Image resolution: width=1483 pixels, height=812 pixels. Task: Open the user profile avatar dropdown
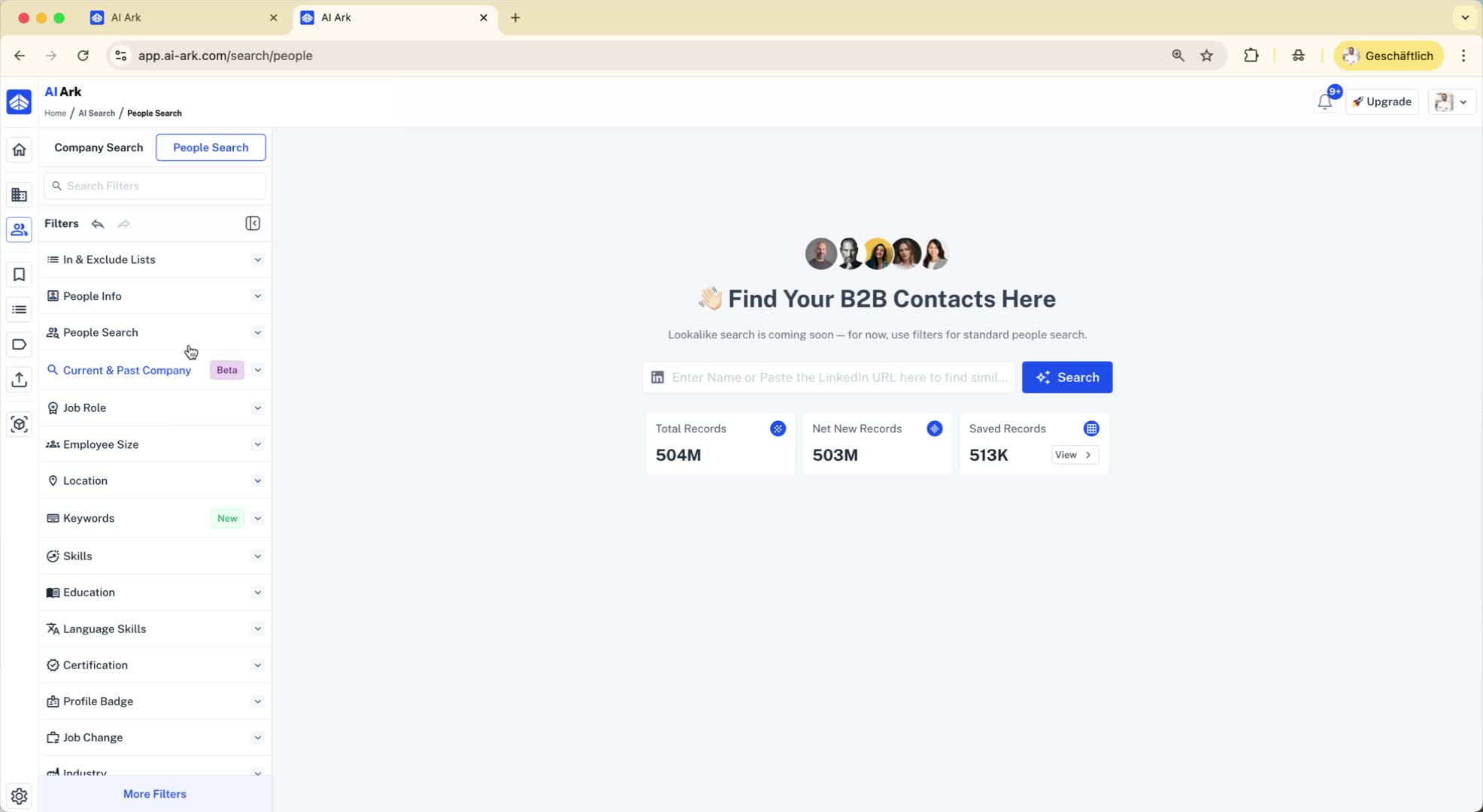(x=1451, y=102)
